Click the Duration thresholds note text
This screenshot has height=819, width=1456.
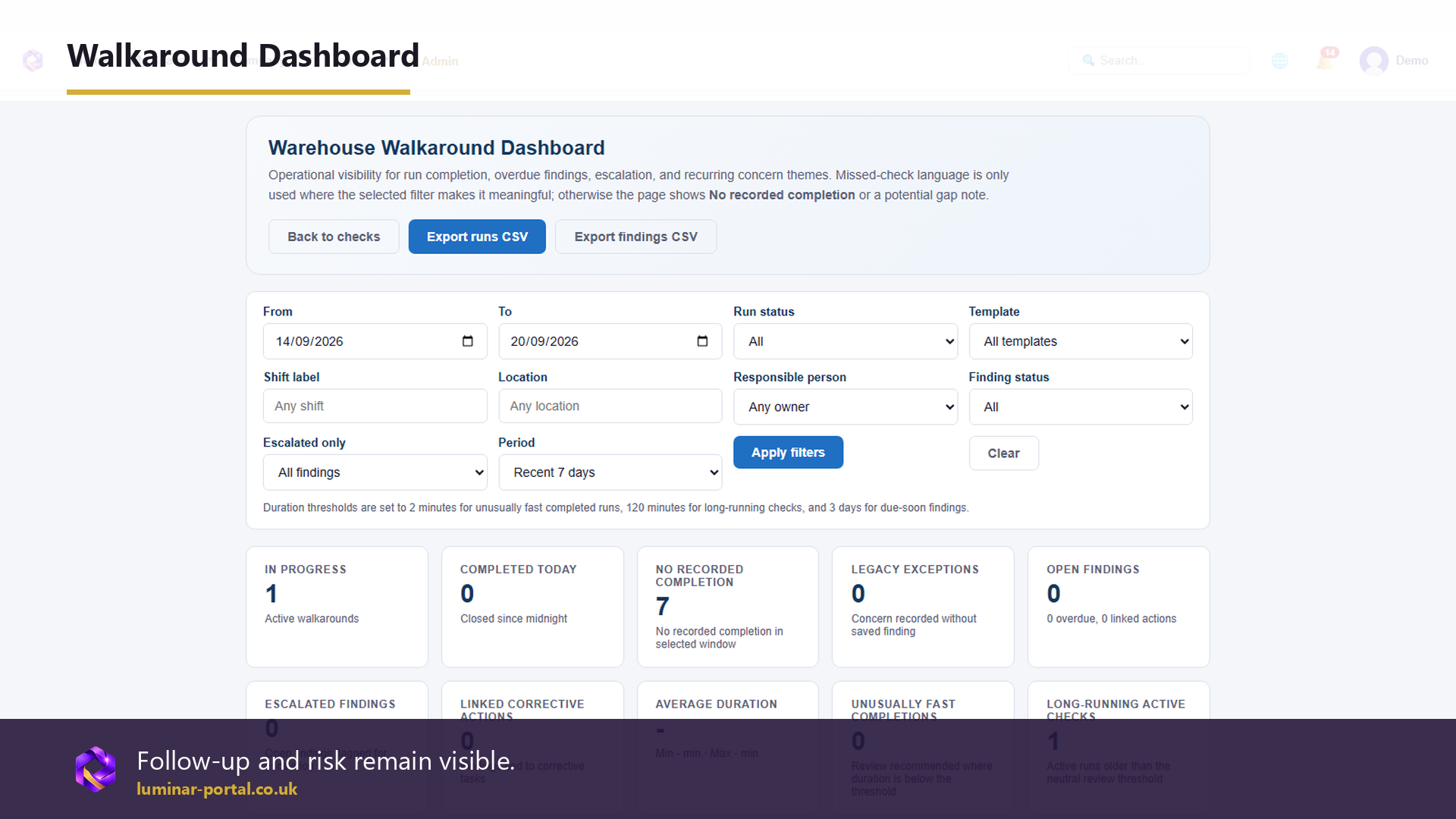click(616, 508)
